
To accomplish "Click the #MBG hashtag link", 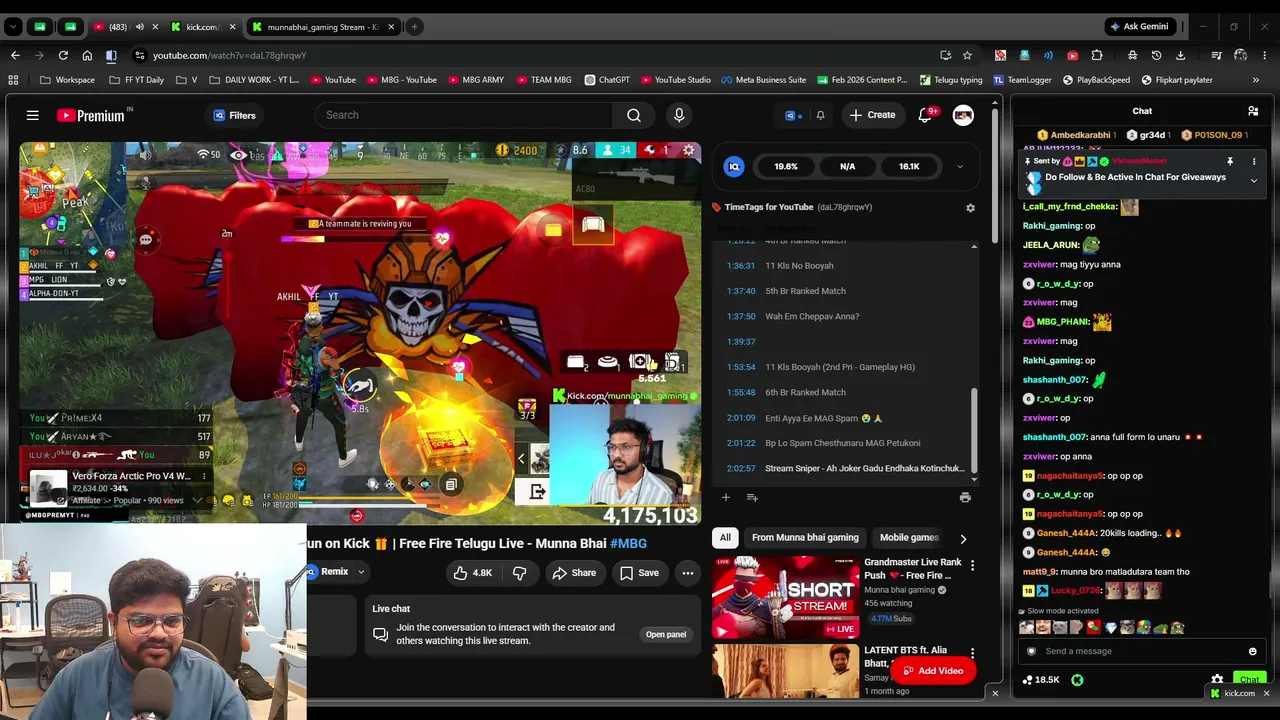I will pyautogui.click(x=628, y=544).
